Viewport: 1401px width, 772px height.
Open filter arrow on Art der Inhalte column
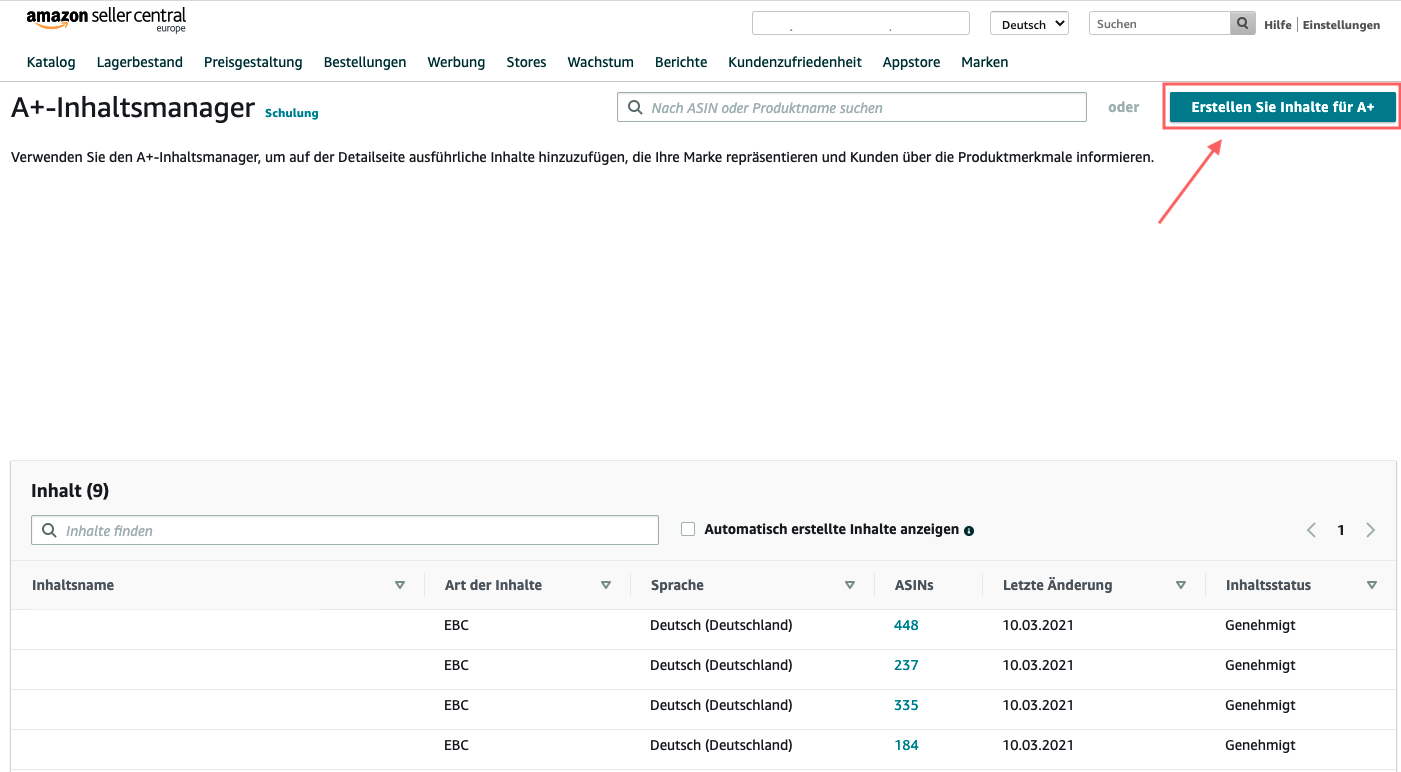coord(606,585)
